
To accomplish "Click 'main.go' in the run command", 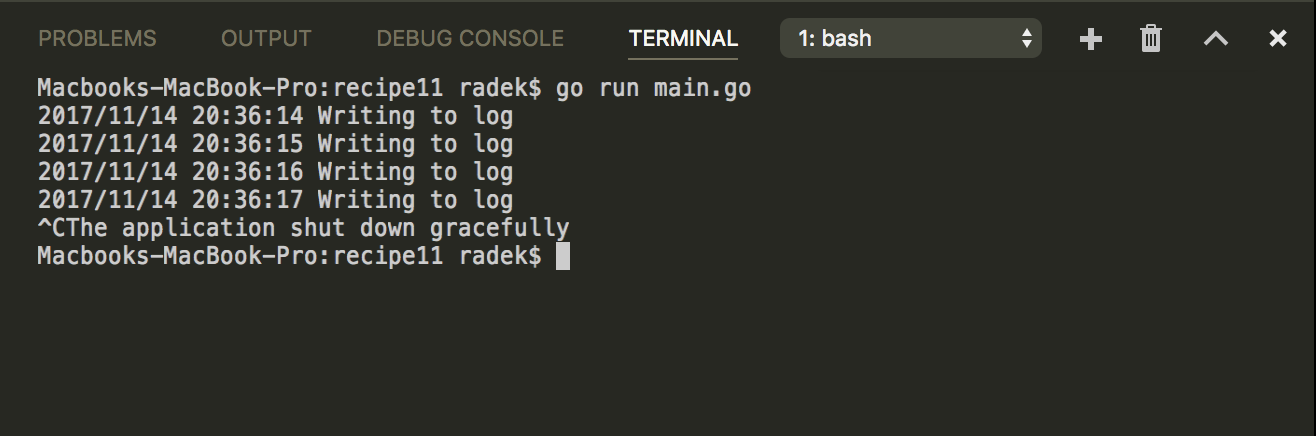I will click(702, 88).
